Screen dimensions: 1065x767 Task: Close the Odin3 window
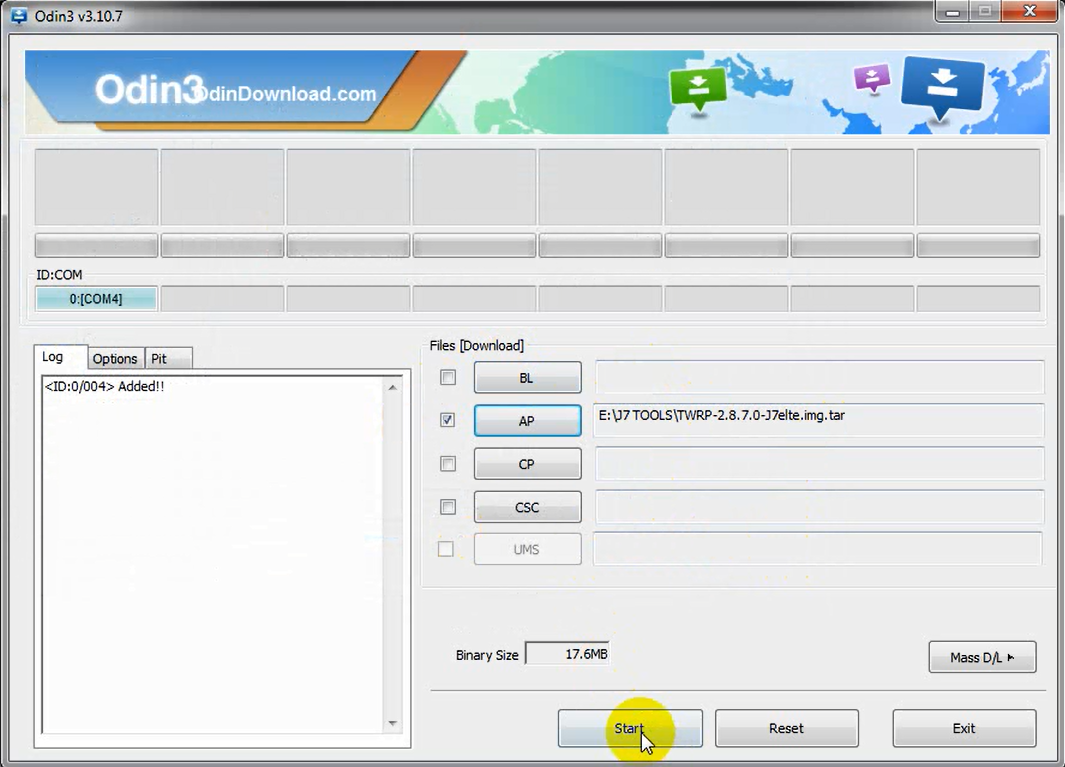click(1030, 12)
